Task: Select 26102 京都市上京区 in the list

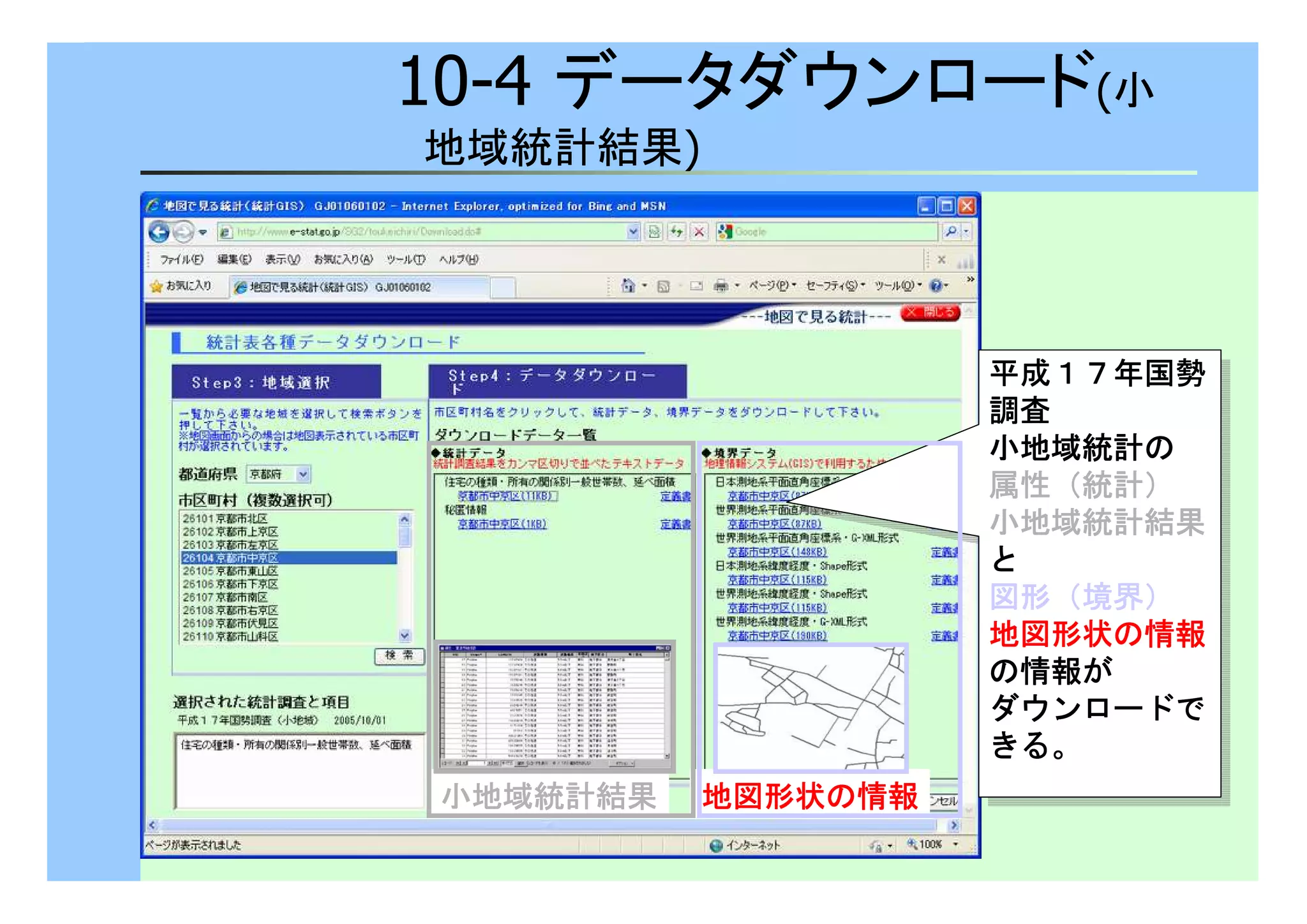Action: click(289, 532)
